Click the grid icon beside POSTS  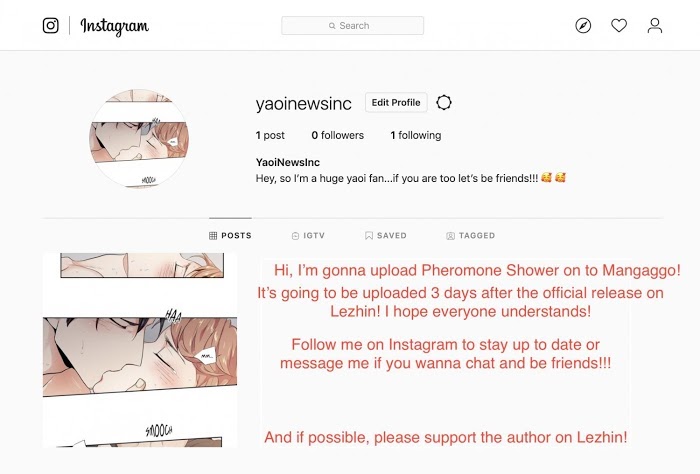[x=213, y=236]
